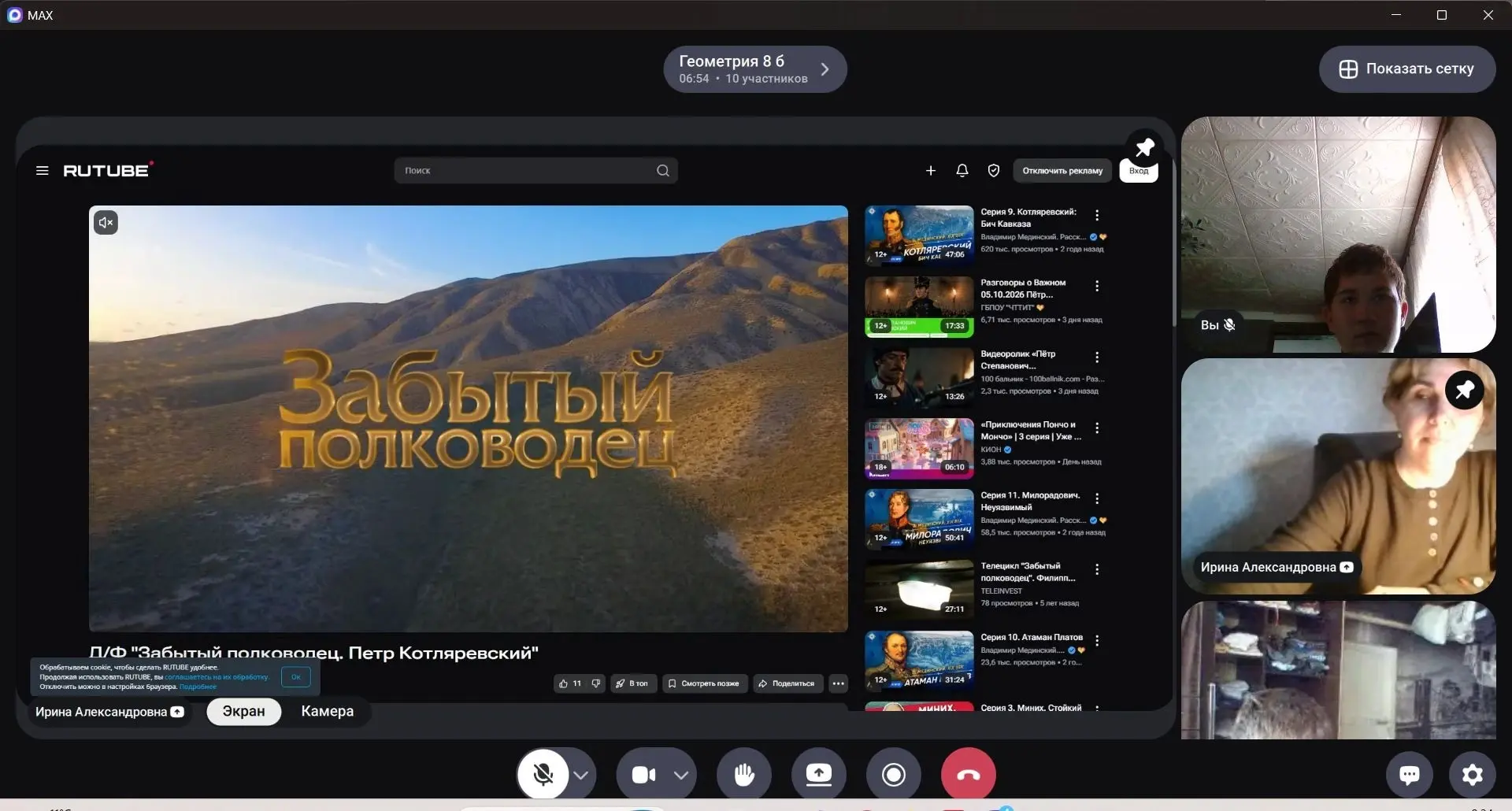Image resolution: width=1512 pixels, height=811 pixels.
Task: Start screen sharing from control bar
Action: pyautogui.click(x=819, y=775)
